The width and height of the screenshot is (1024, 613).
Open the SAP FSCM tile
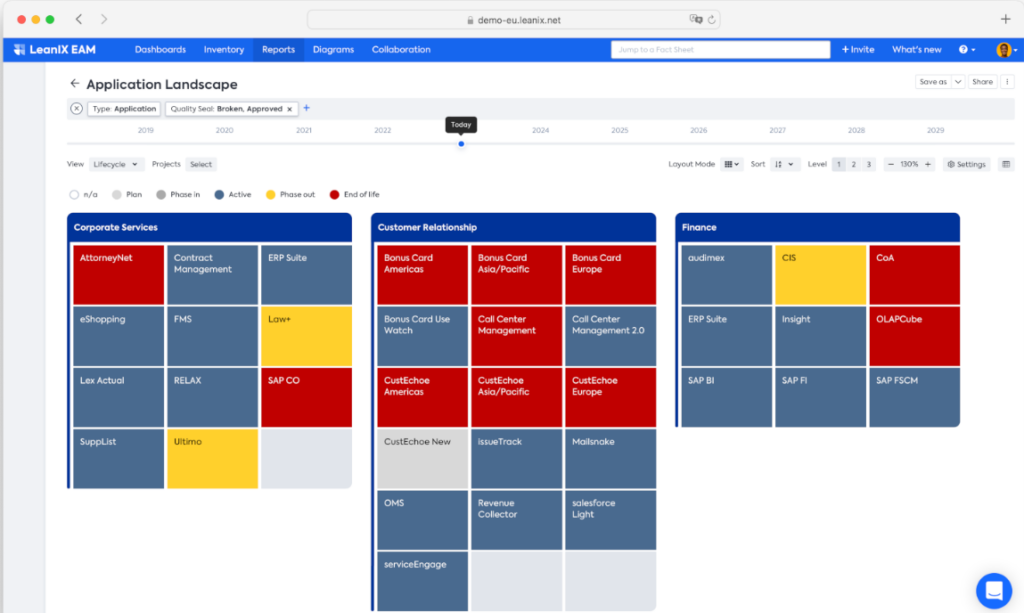914,398
